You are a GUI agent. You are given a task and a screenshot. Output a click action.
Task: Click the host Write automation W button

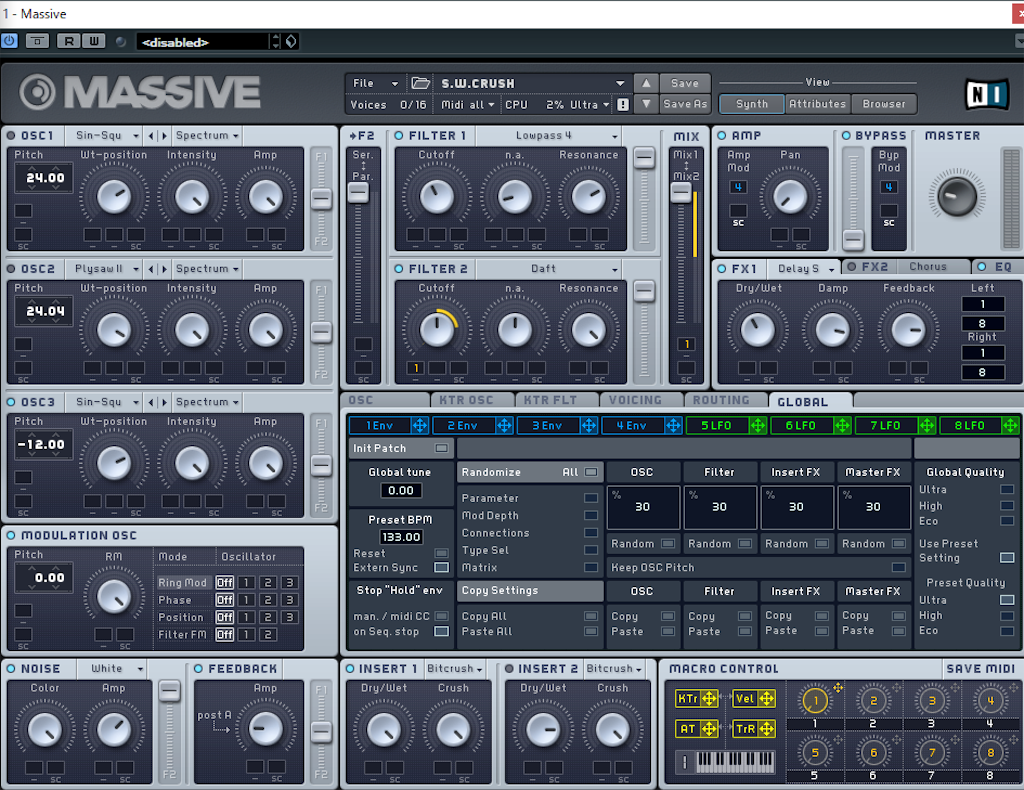(93, 41)
